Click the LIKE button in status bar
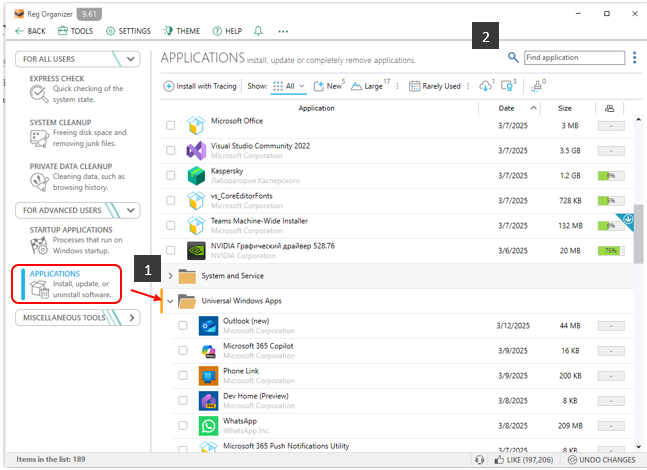Screen dimensions: 647x470 (523, 460)
